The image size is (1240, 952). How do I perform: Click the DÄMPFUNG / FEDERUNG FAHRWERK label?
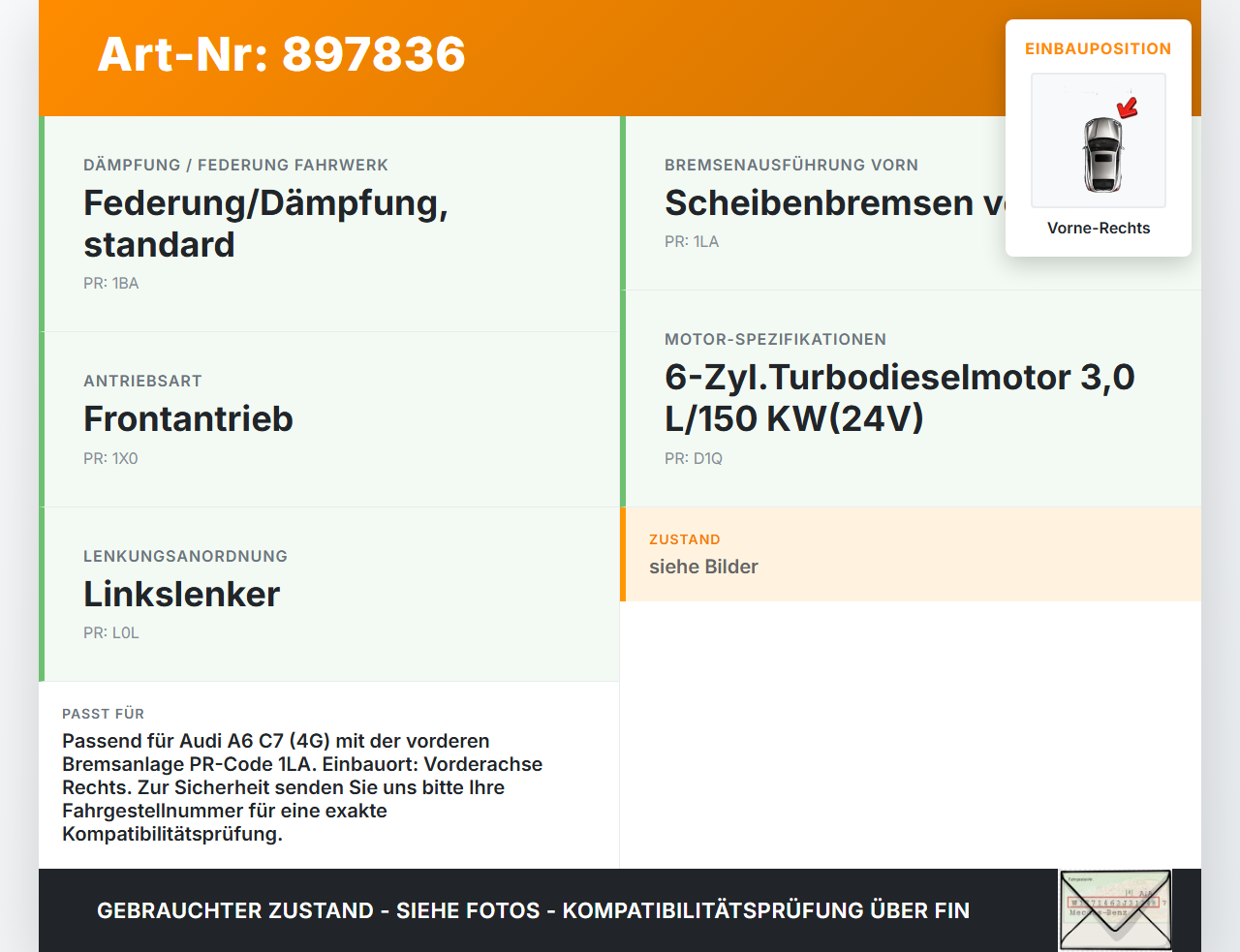235,166
